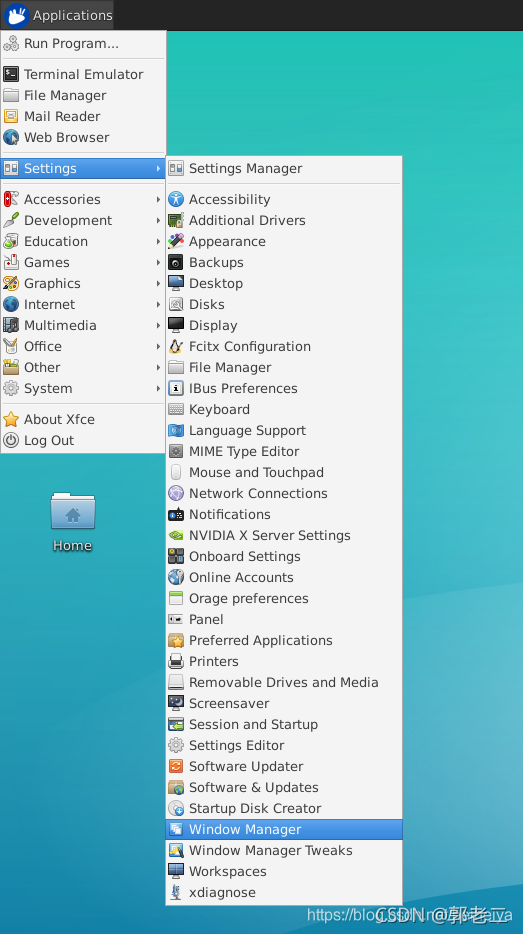Select the Screensaver entry
Screen dimensions: 523x934
(284, 703)
